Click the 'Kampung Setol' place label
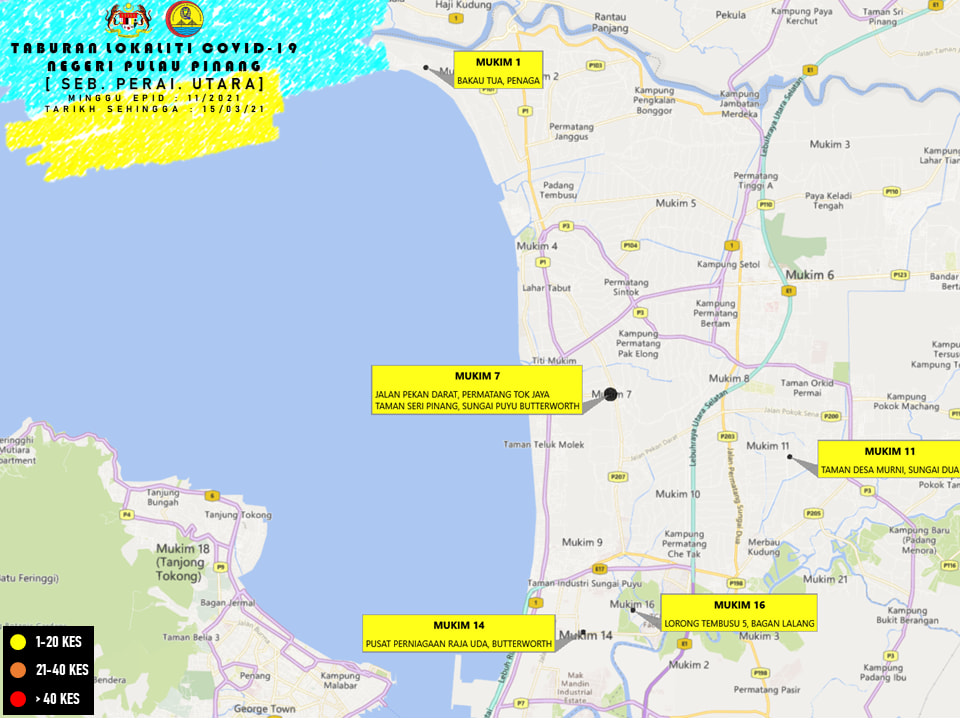The height and width of the screenshot is (720, 960). tap(728, 264)
